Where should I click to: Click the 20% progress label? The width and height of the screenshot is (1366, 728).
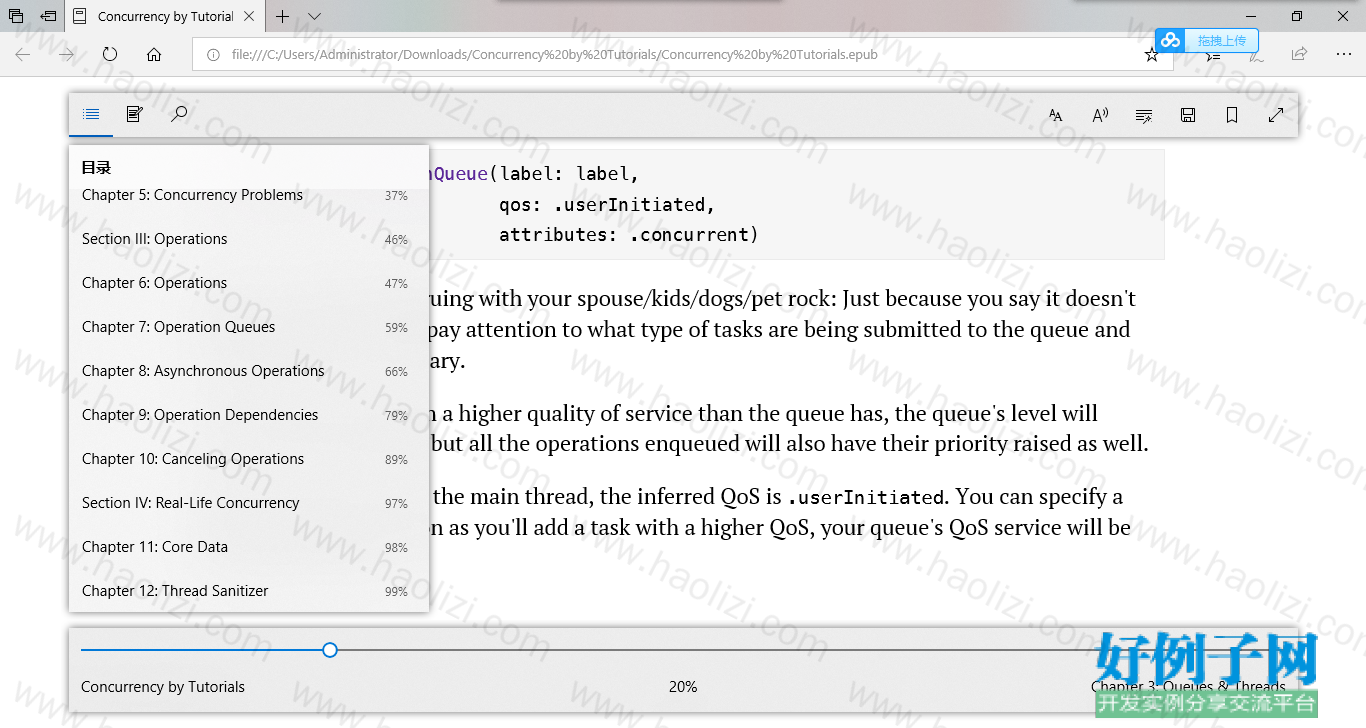coord(683,687)
